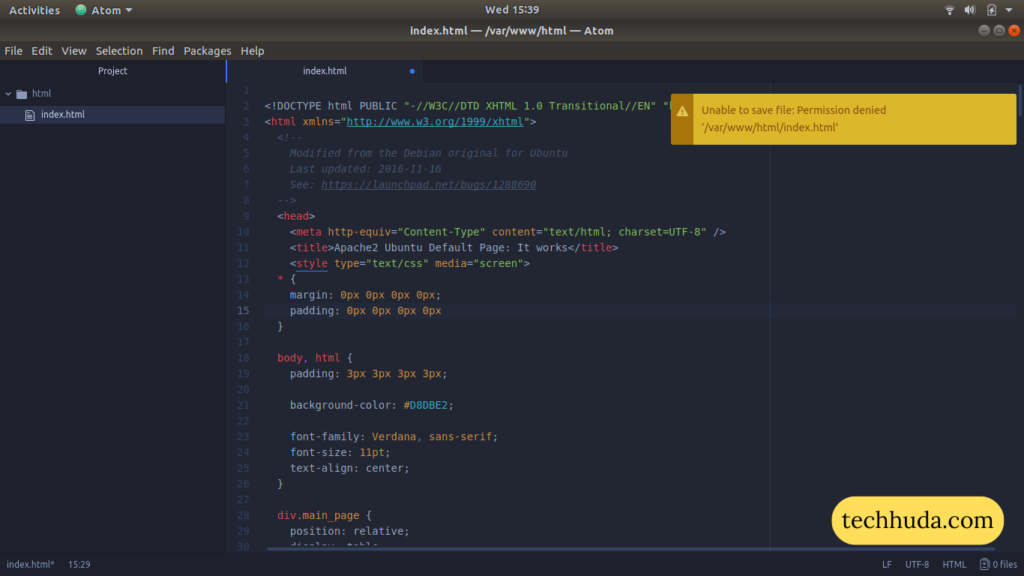
Task: Switch to the index.html editor tab
Action: point(325,71)
